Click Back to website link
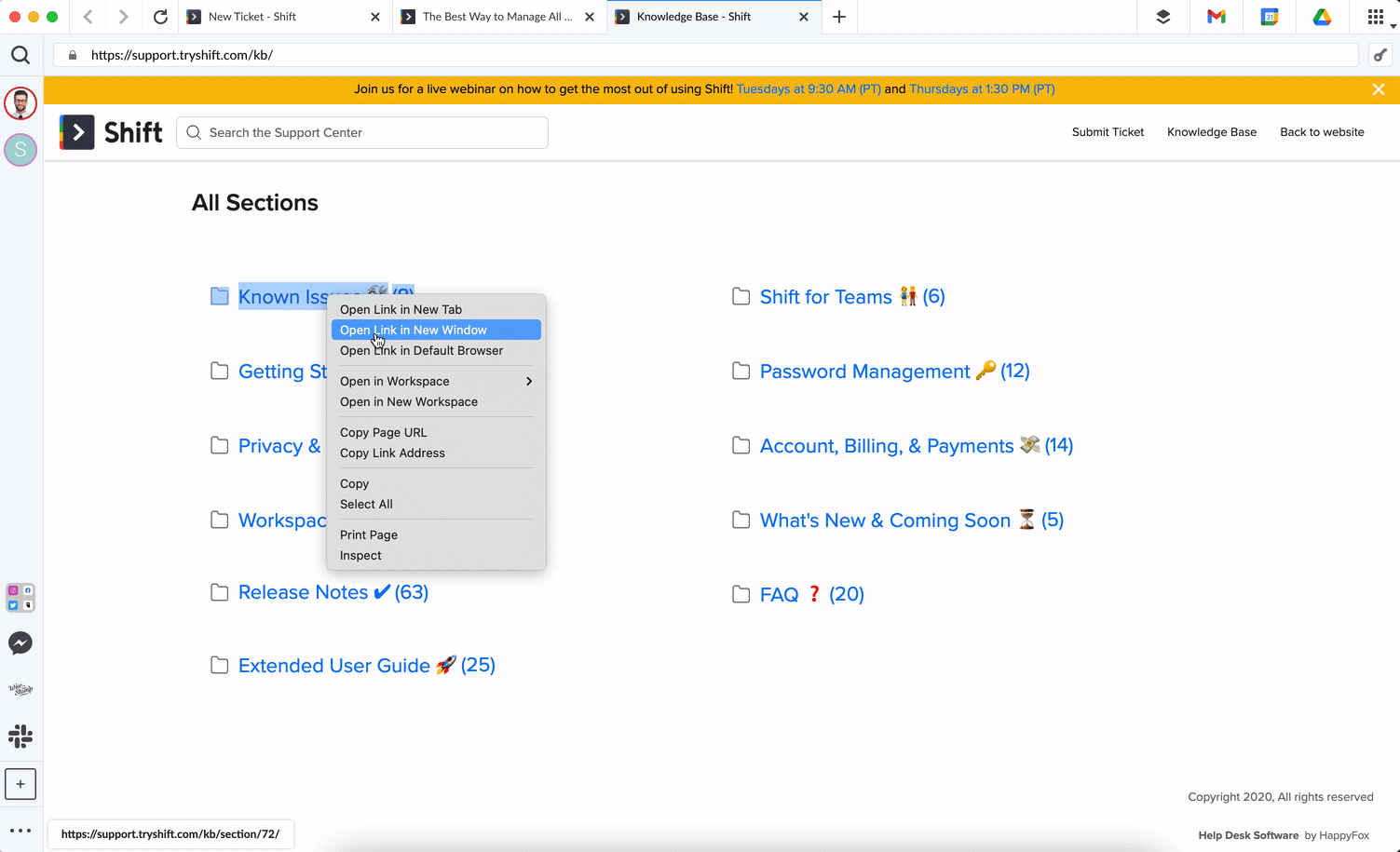Image resolution: width=1400 pixels, height=852 pixels. tap(1322, 132)
